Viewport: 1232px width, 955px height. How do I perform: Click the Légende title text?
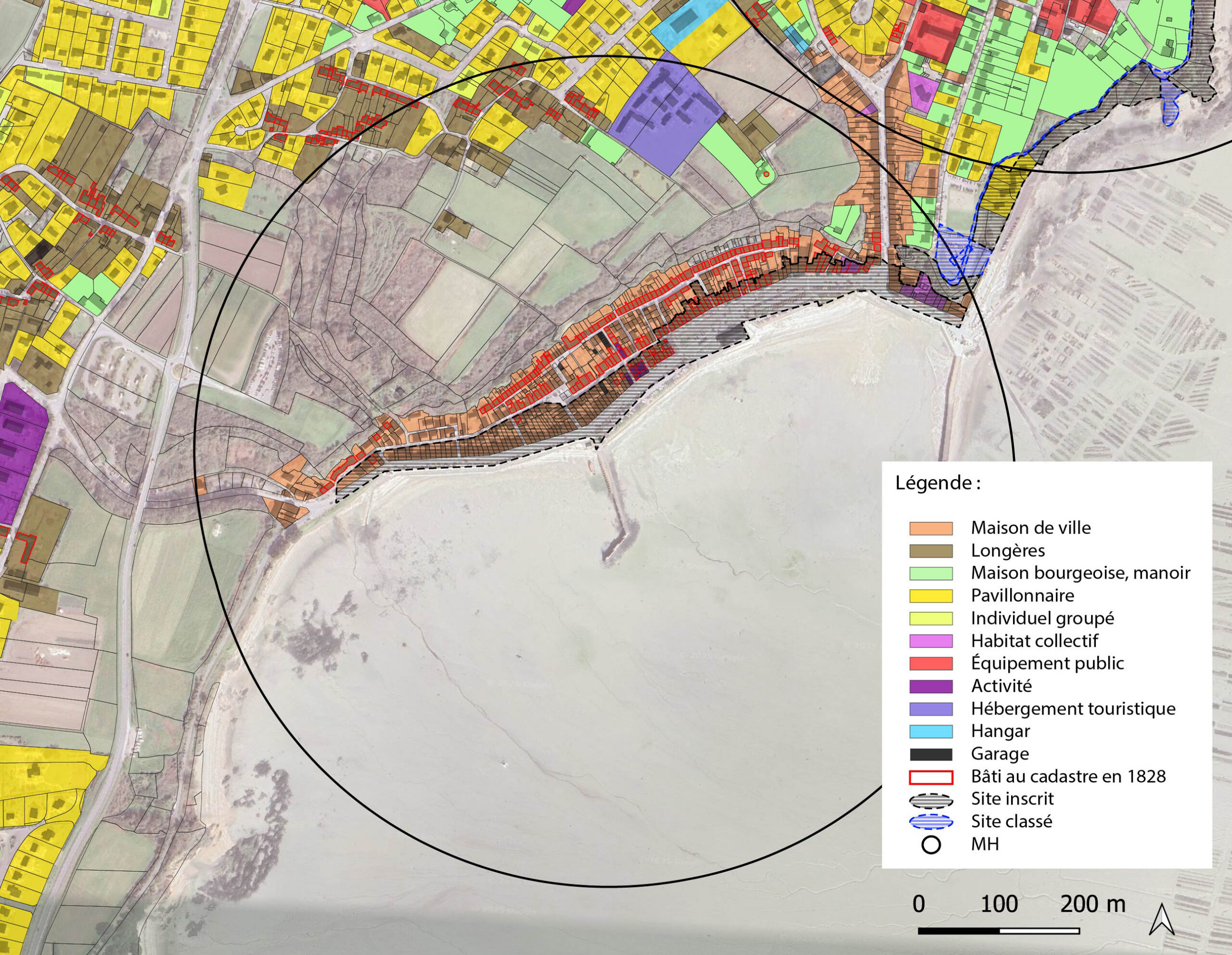[937, 484]
